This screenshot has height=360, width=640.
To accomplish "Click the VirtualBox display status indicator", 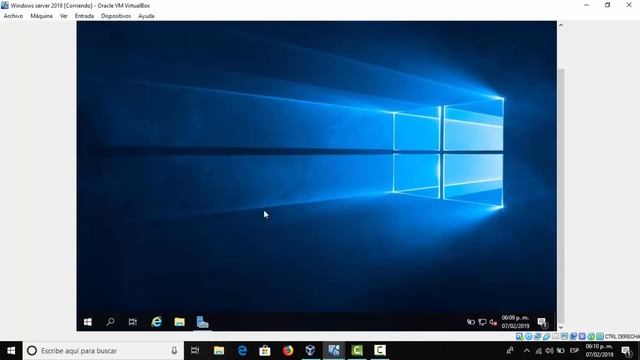I will click(x=564, y=336).
